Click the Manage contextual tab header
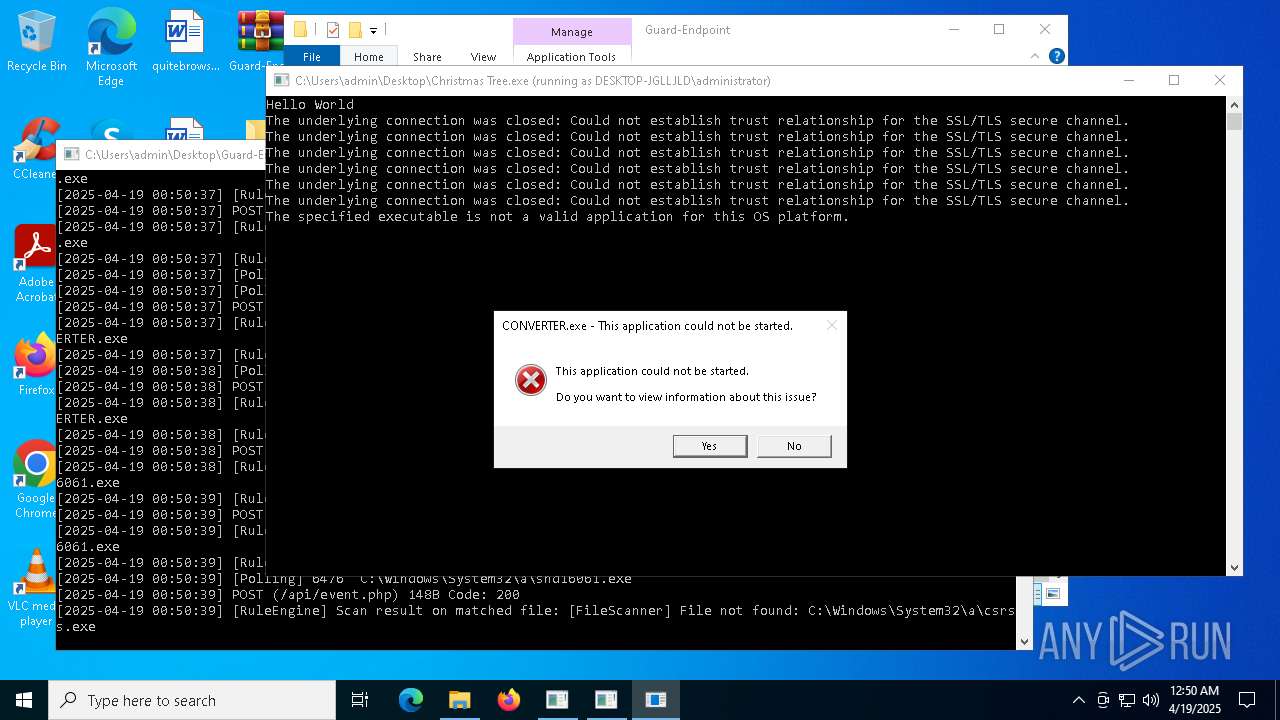Image resolution: width=1280 pixels, height=720 pixels. tap(572, 32)
